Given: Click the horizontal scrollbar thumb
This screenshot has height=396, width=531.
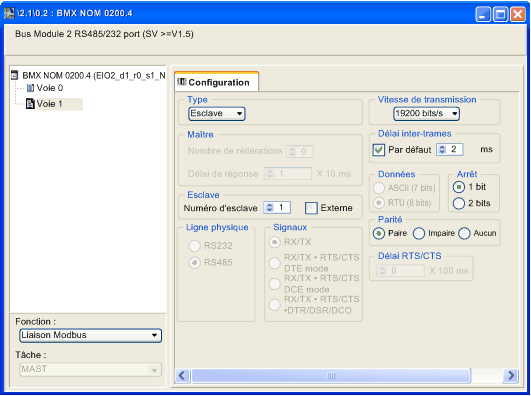Looking at the screenshot, I should click(331, 375).
